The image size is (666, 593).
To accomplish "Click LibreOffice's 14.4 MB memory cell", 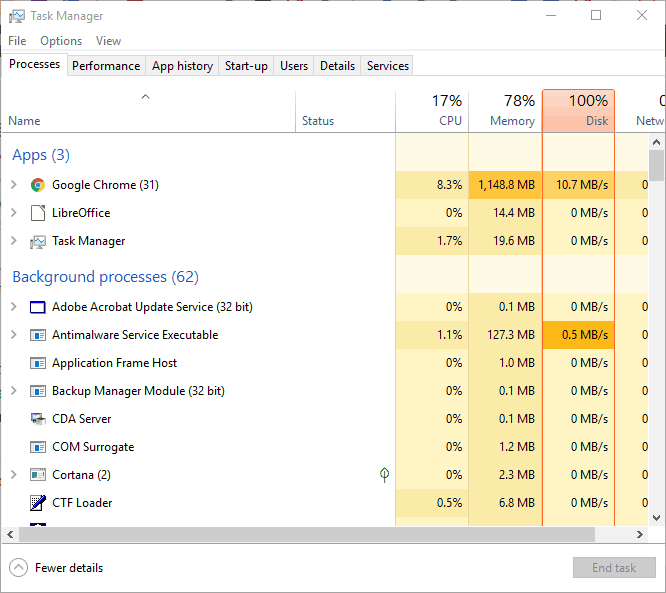I will tap(505, 213).
